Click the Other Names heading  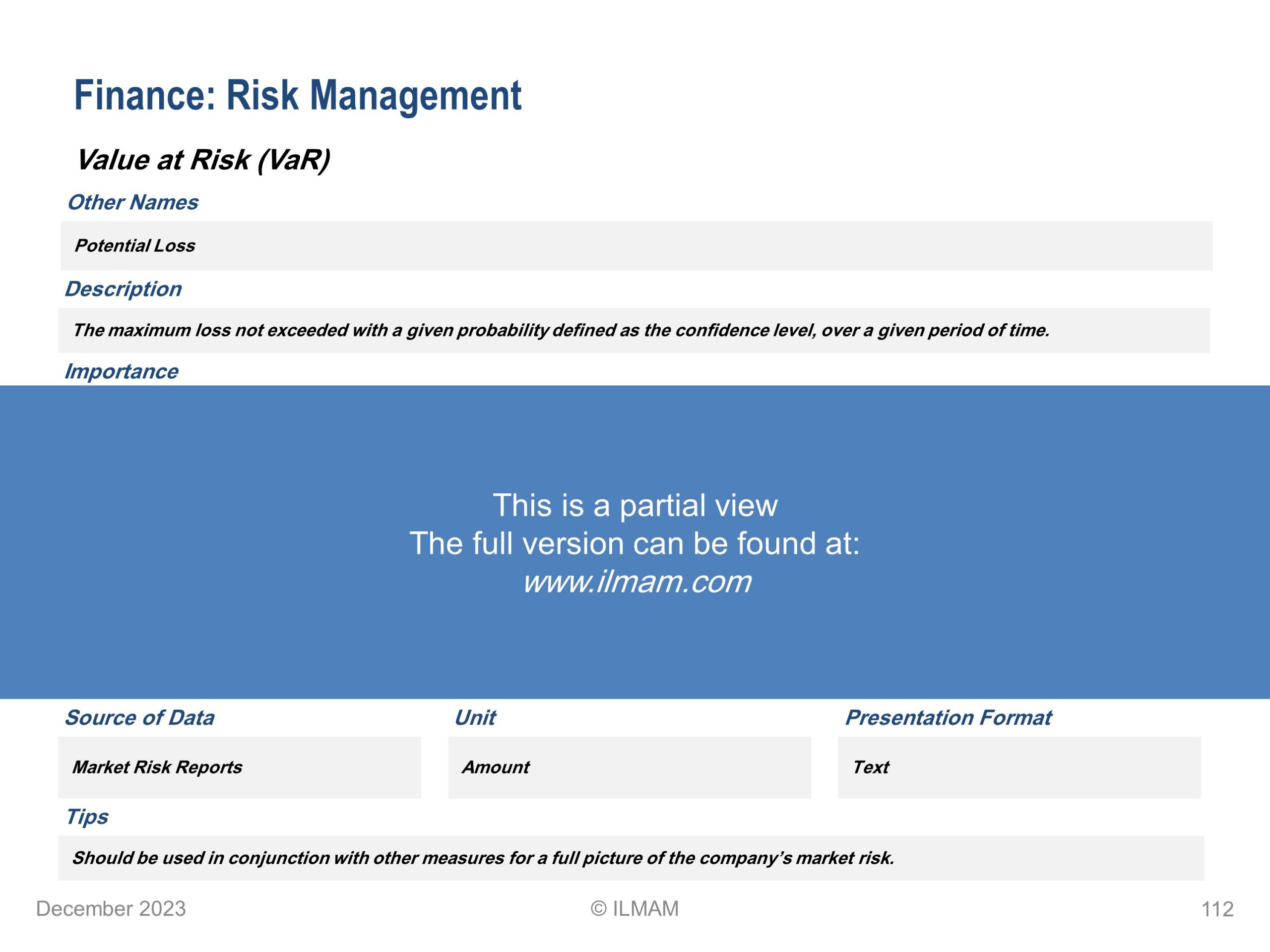click(132, 203)
